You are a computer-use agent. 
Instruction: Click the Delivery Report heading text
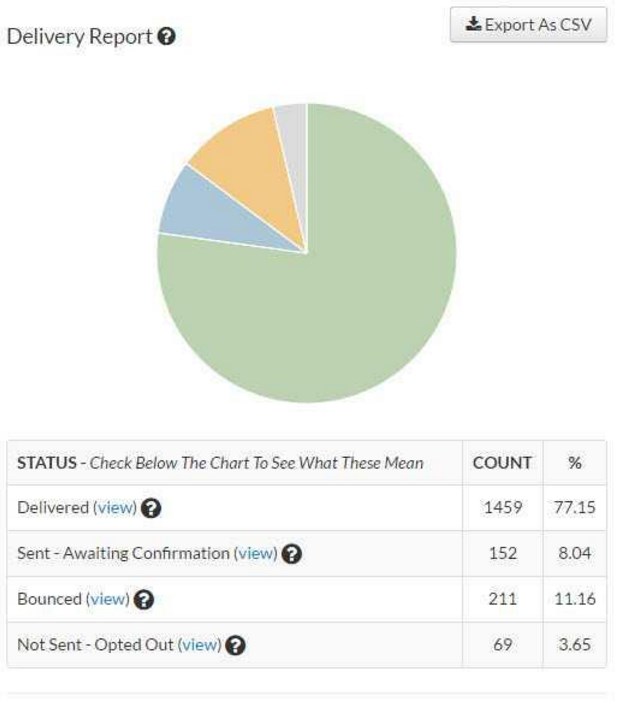[80, 37]
